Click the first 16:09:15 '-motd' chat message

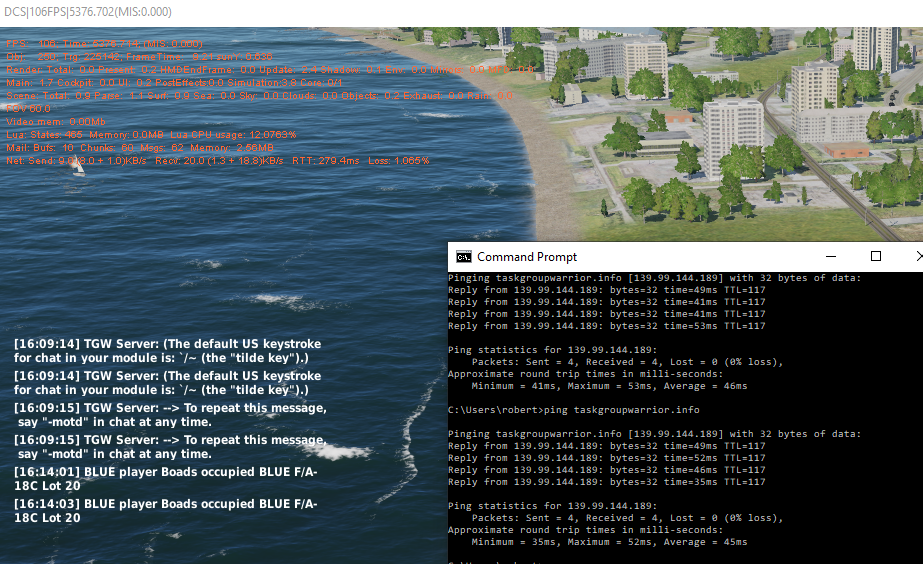pos(170,414)
